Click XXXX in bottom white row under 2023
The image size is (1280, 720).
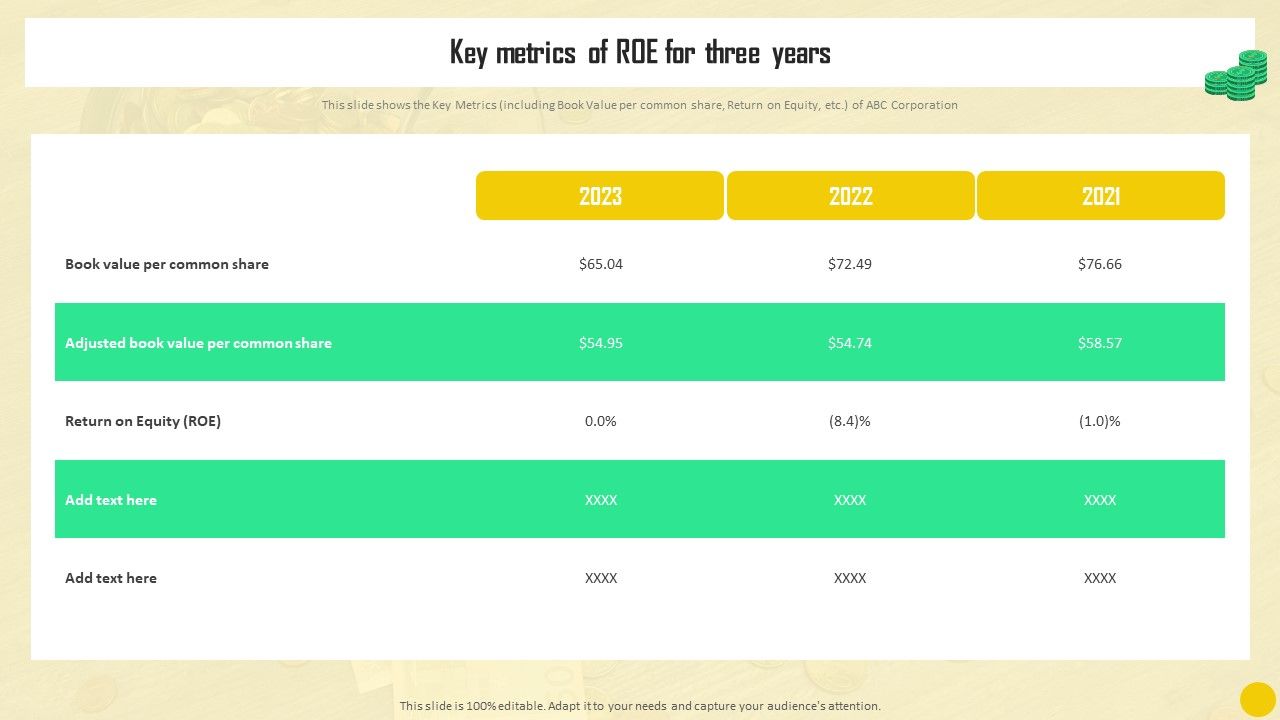pyautogui.click(x=601, y=578)
